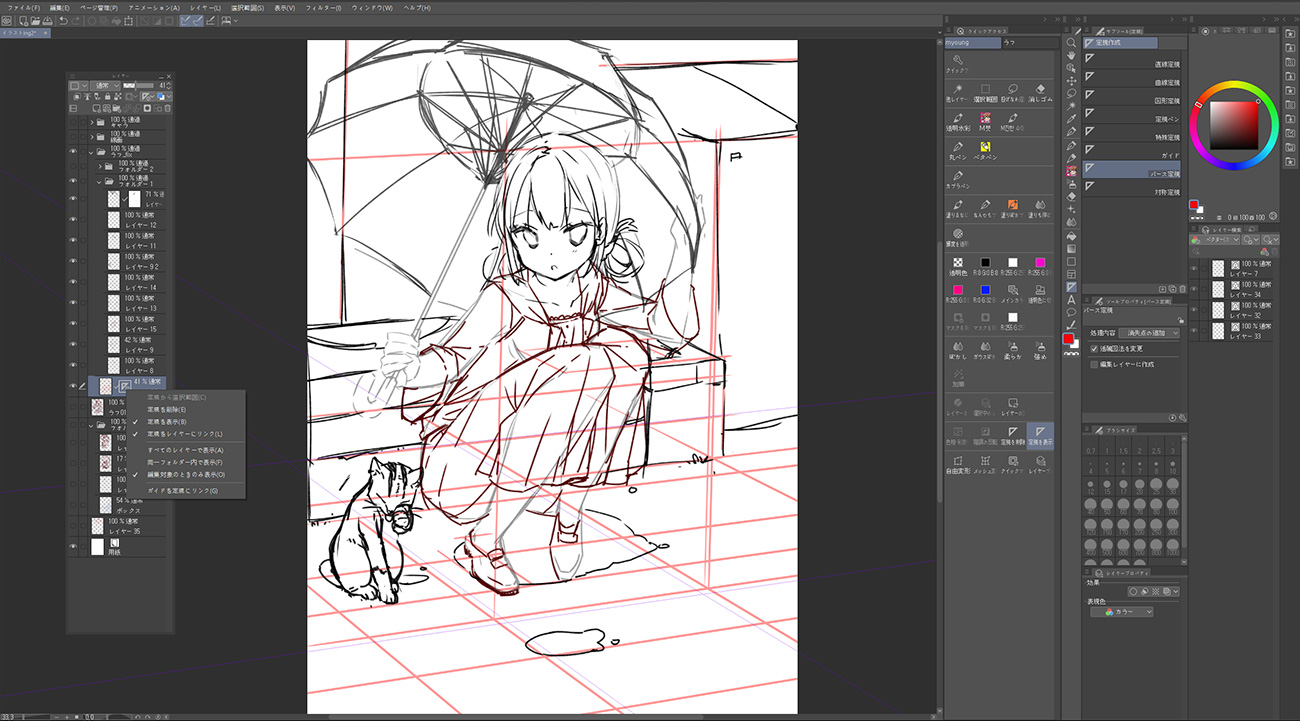The height and width of the screenshot is (721, 1300).
Task: Open the ファイル(F) menu
Action: point(22,7)
